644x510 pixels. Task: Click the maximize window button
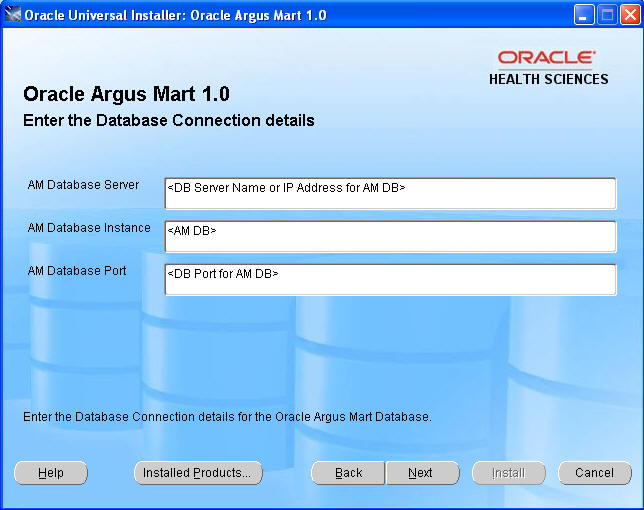607,15
